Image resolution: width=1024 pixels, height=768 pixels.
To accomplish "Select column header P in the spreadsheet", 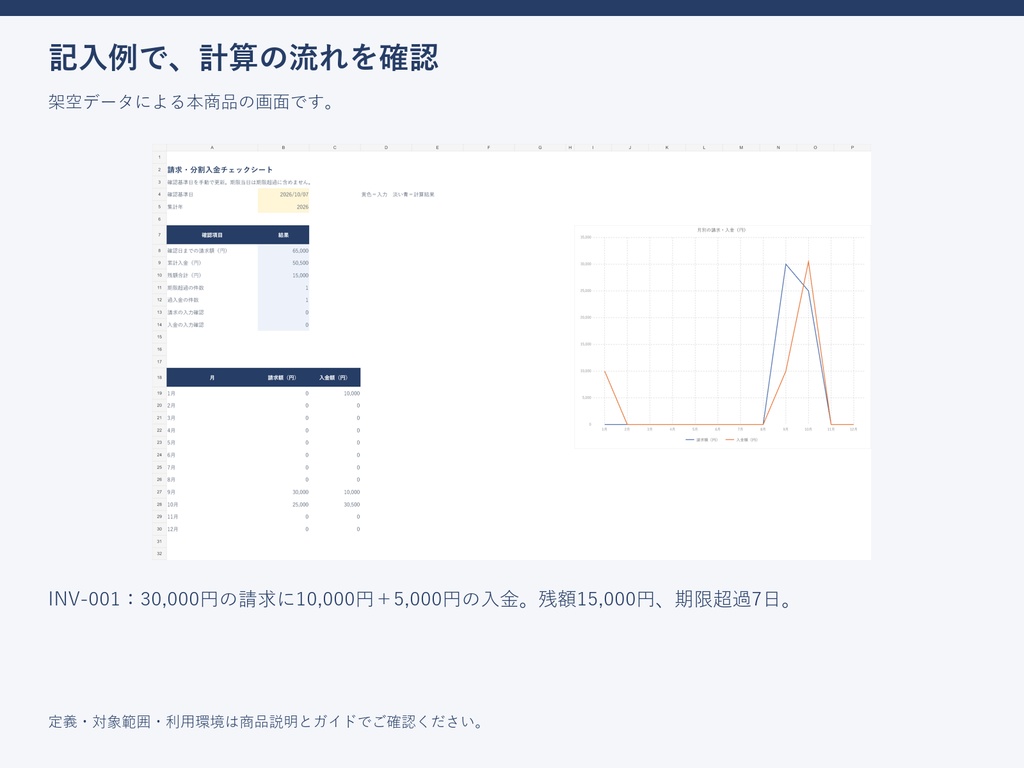I will coord(852,148).
